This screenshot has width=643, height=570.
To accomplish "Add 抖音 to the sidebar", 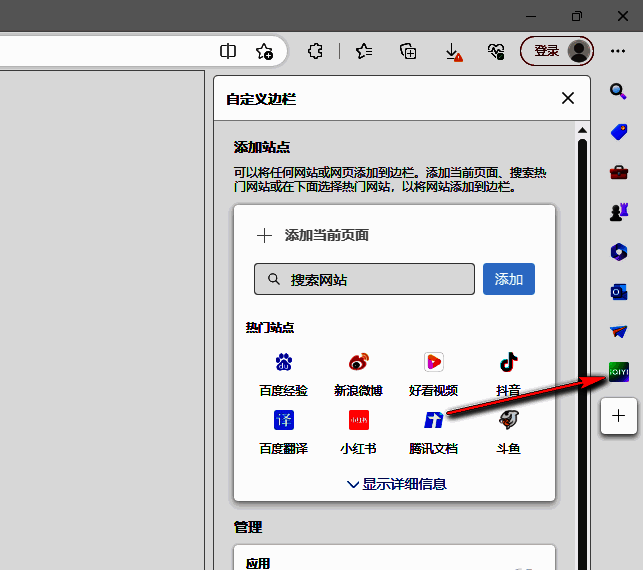I will tap(508, 372).
